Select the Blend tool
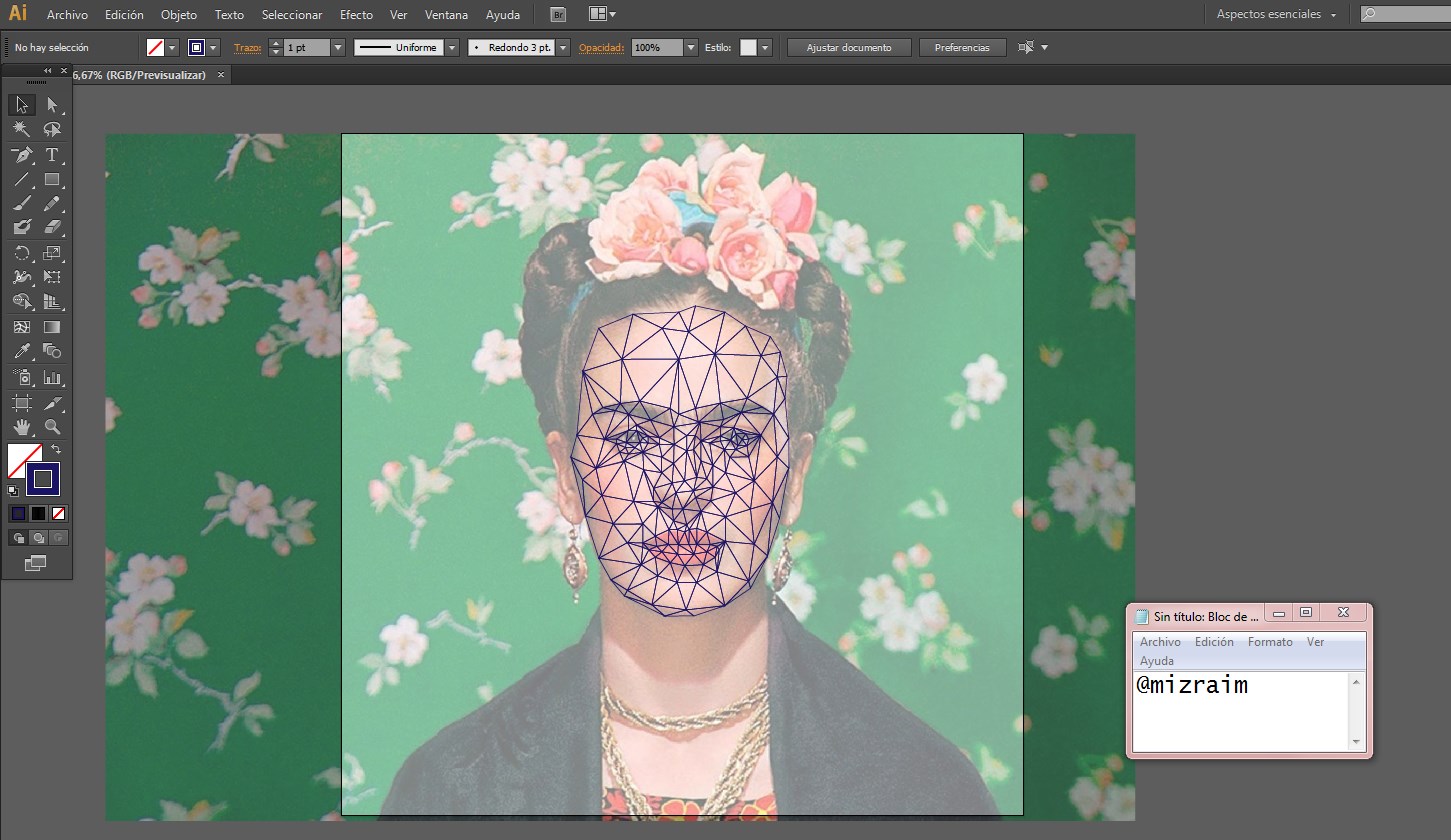1451x840 pixels. pyautogui.click(x=52, y=351)
